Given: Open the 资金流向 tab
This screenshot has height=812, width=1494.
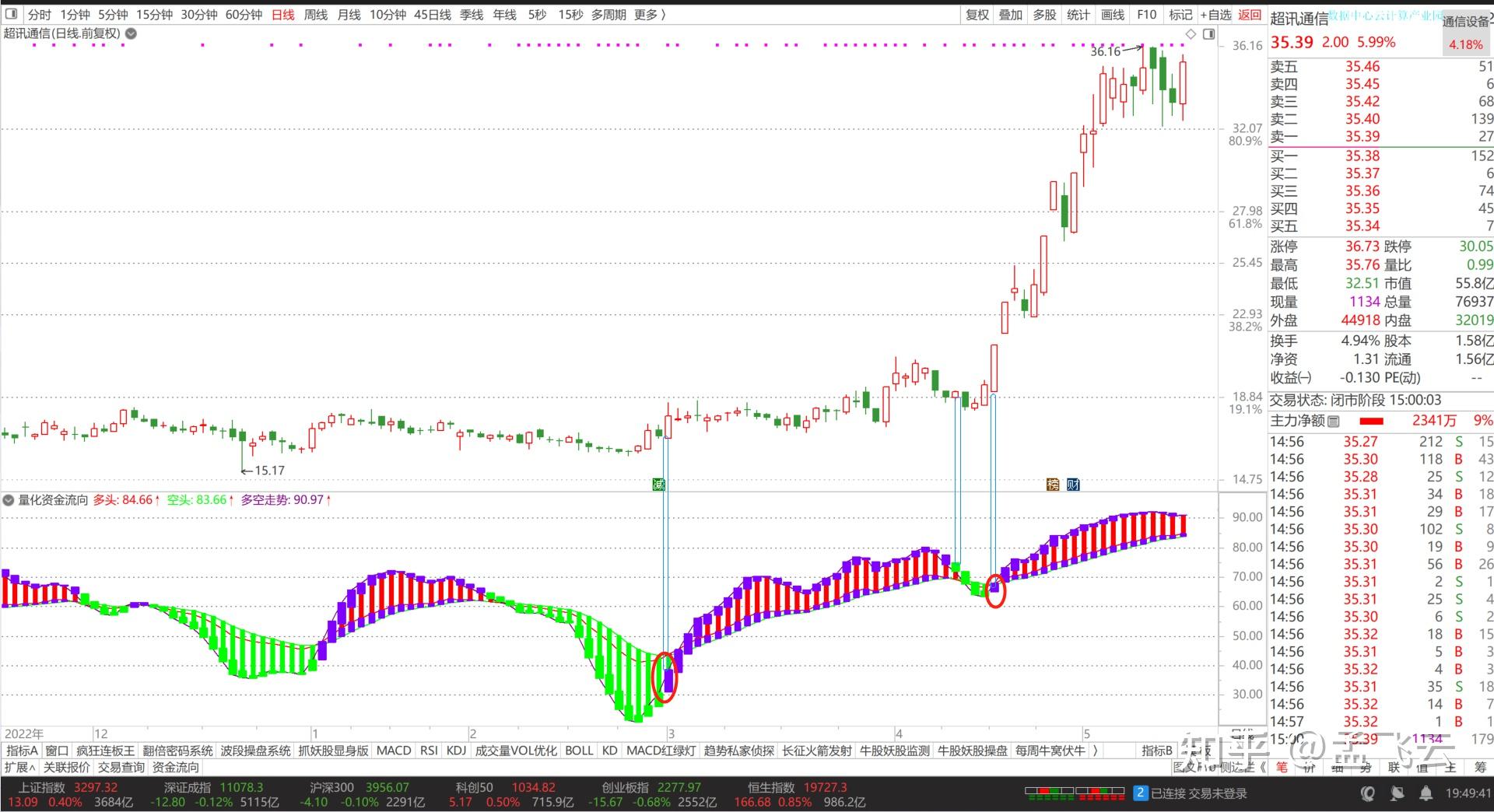Looking at the screenshot, I should pyautogui.click(x=176, y=768).
